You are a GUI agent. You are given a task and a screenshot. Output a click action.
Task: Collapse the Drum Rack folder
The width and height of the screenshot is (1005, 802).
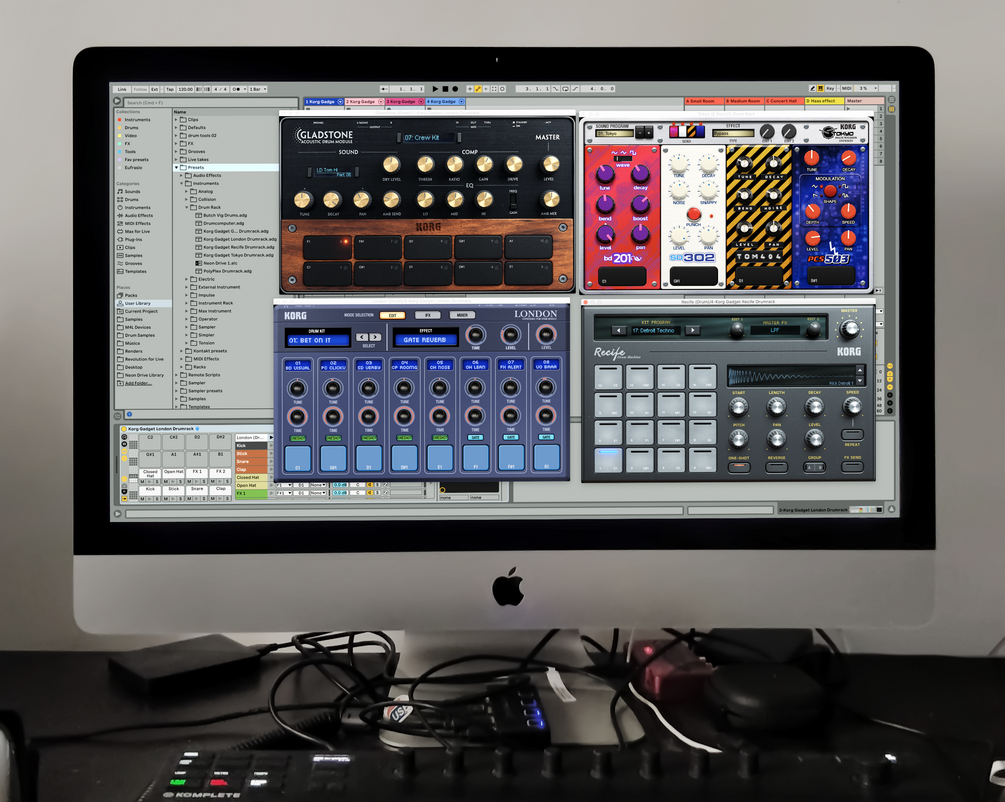[x=187, y=208]
